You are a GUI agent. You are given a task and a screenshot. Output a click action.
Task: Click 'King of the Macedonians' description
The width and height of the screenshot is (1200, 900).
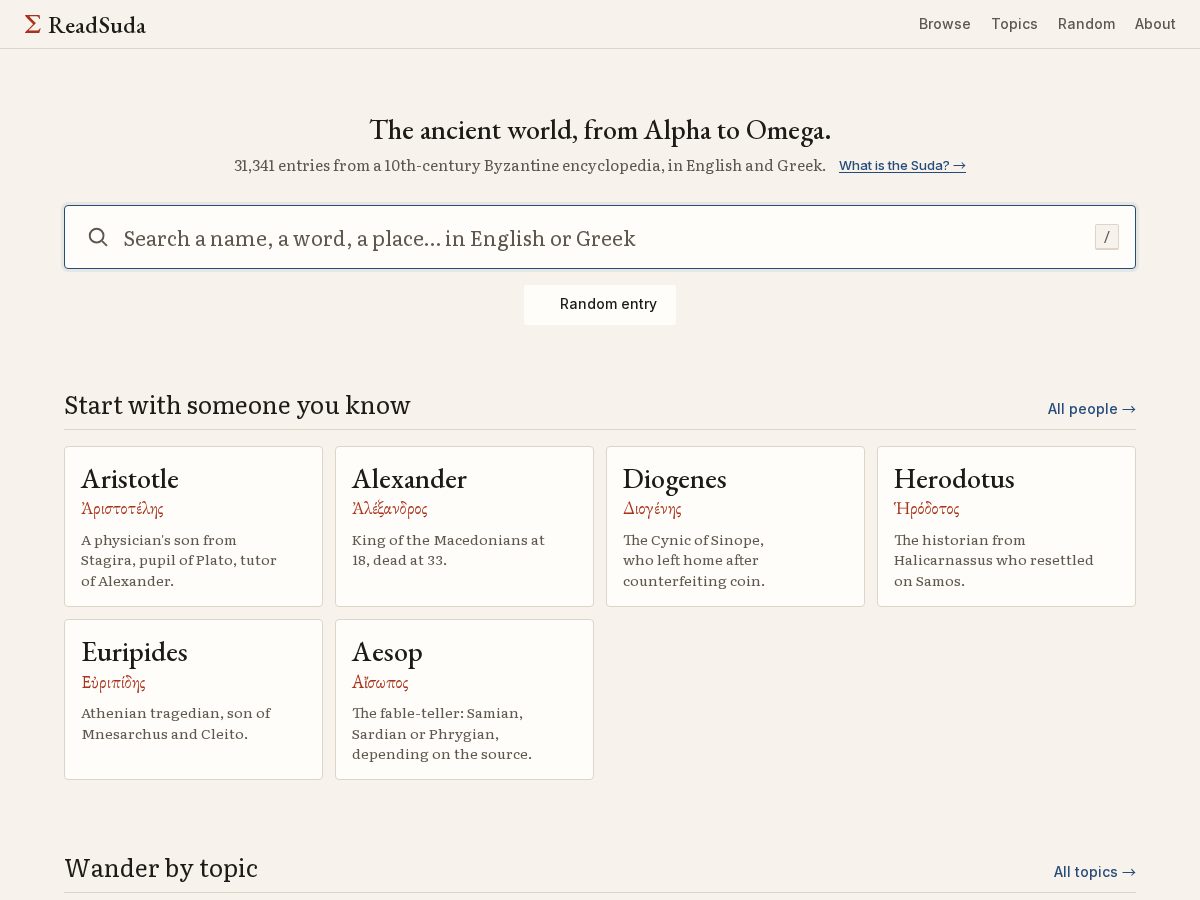tap(448, 550)
